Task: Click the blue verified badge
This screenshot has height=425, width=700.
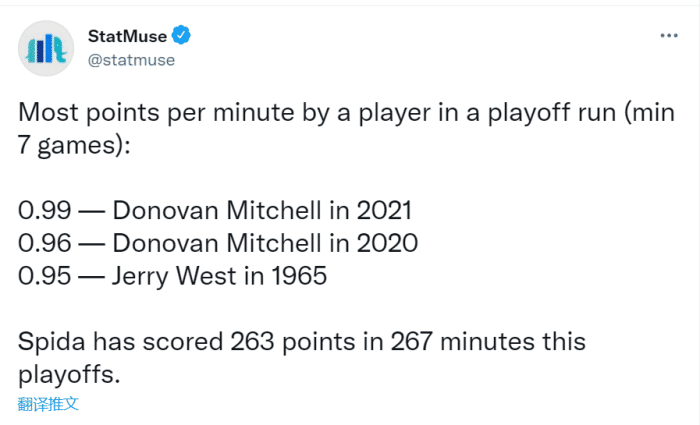Action: point(181,36)
